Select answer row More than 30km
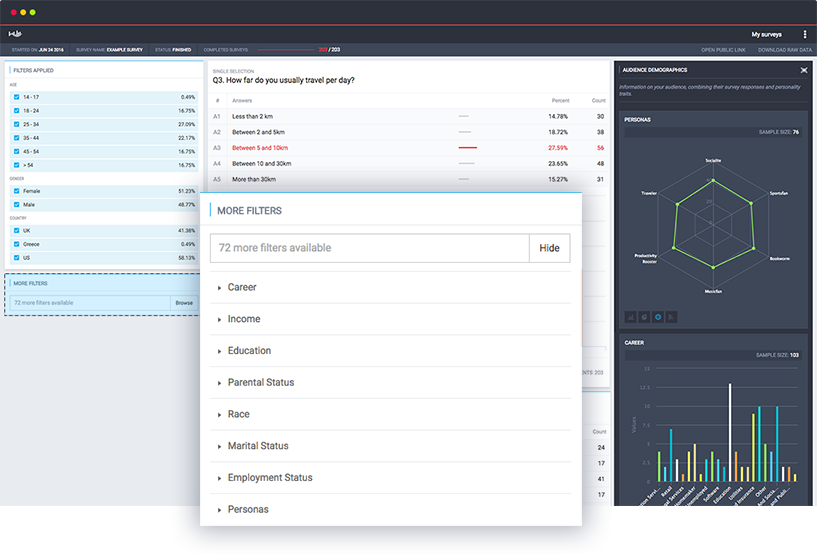Screen dimensions: 817x555 point(408,179)
